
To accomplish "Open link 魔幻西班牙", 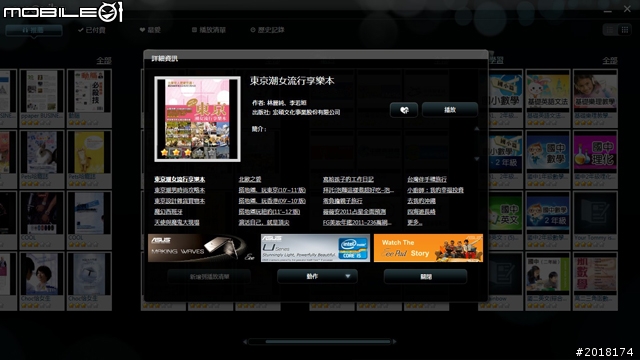I will [168, 212].
